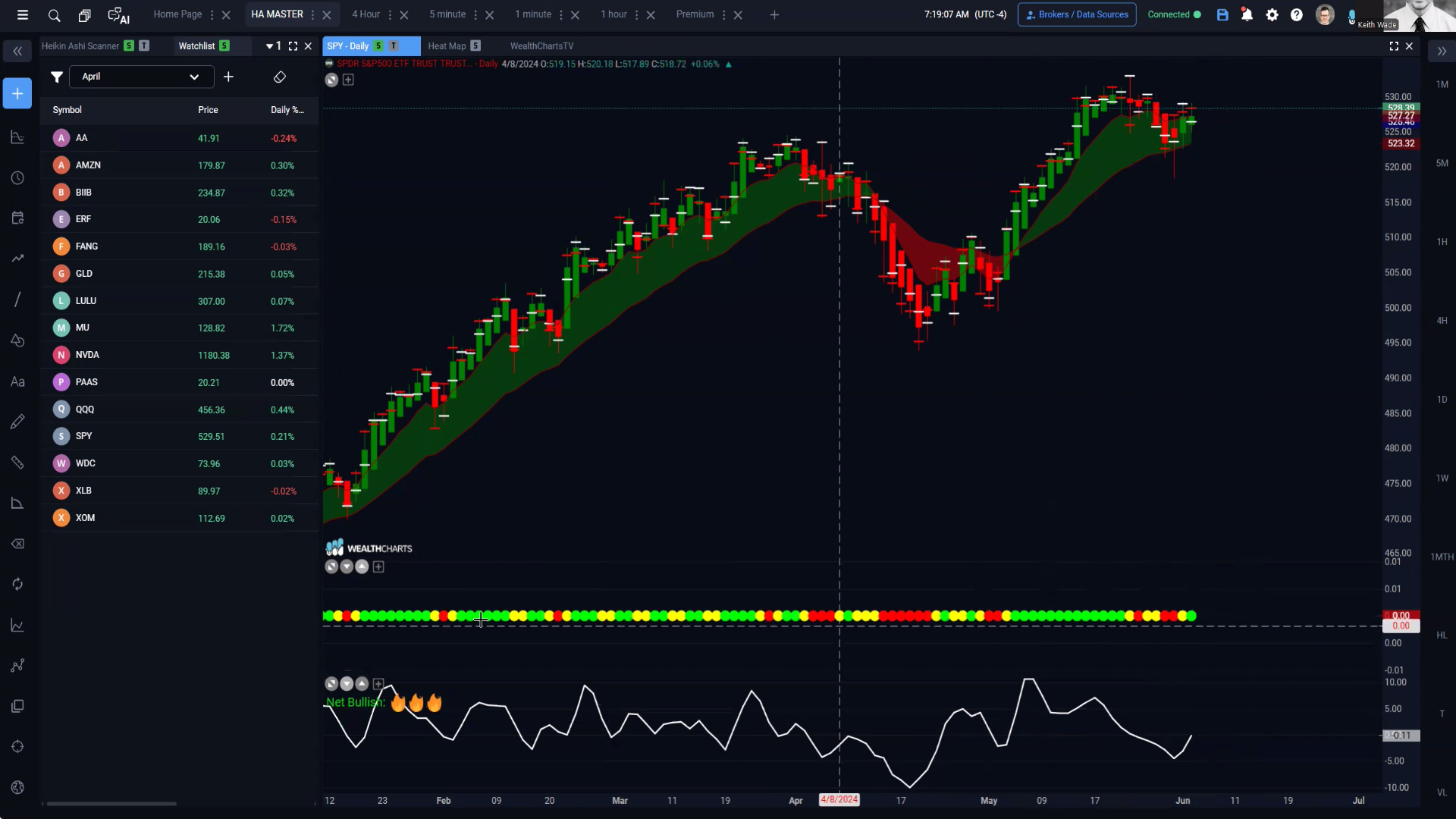The width and height of the screenshot is (1456, 819).
Task: Maximize the SPY chart panel
Action: pos(1394,46)
